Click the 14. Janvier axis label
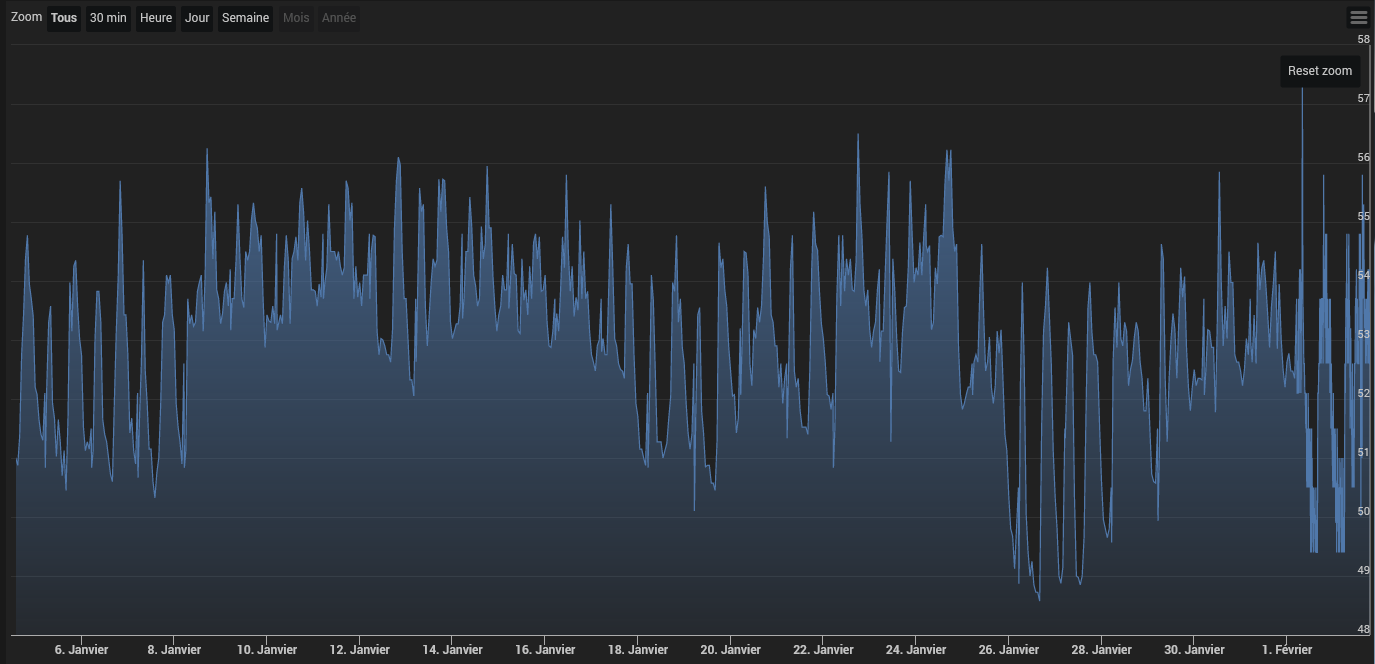This screenshot has height=664, width=1375. coord(452,650)
